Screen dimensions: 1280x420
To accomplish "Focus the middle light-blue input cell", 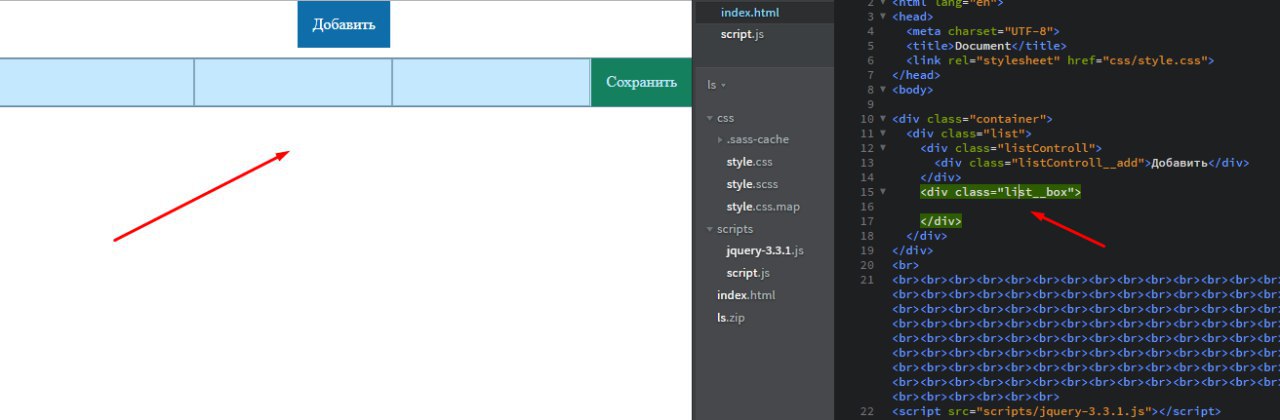I will pyautogui.click(x=293, y=82).
